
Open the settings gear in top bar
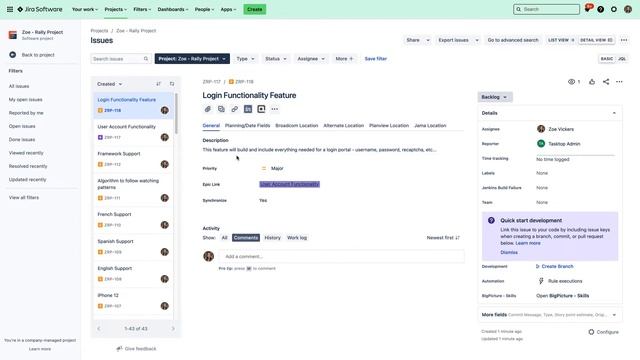[x=614, y=9]
